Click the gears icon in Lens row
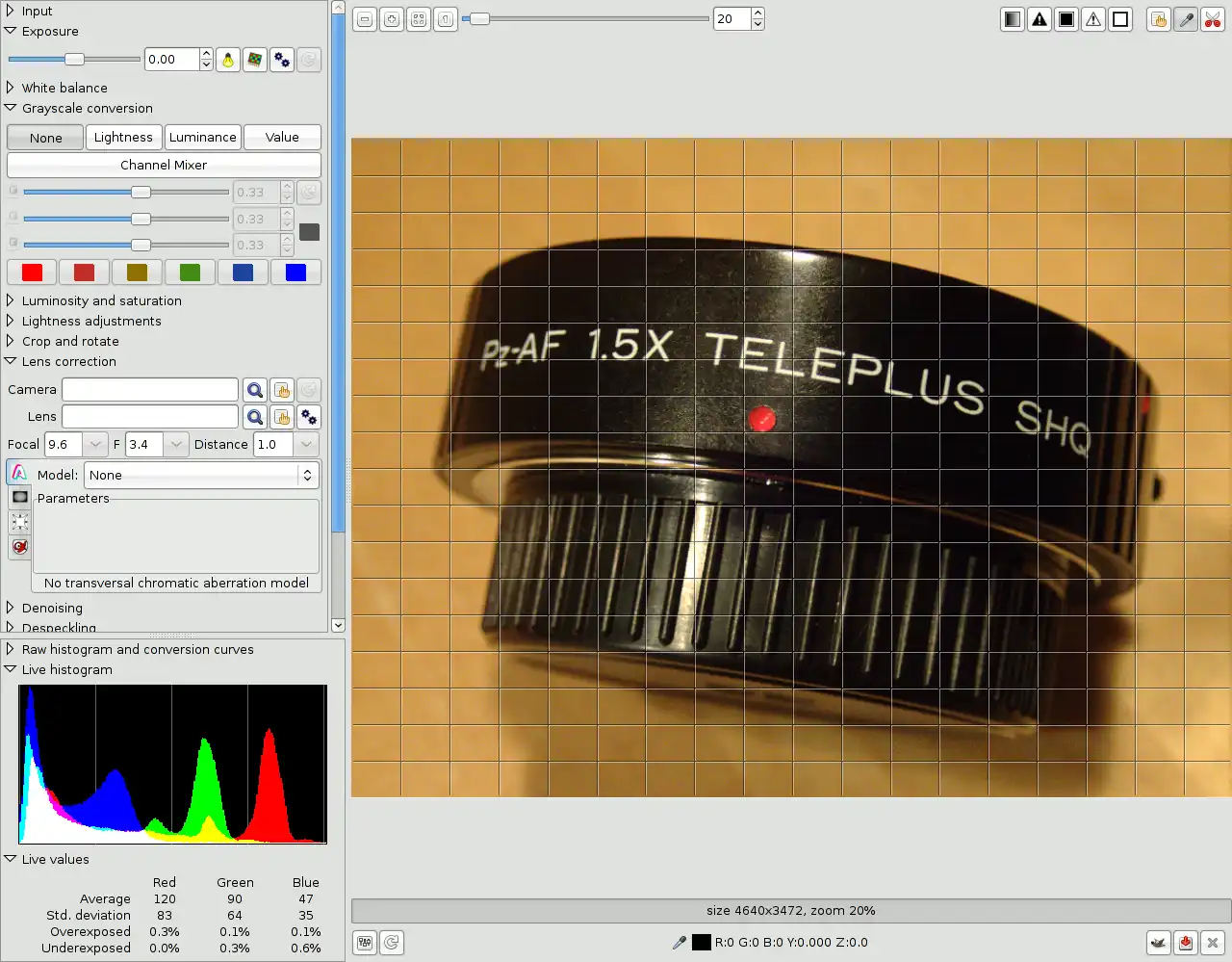1232x962 pixels. click(309, 417)
